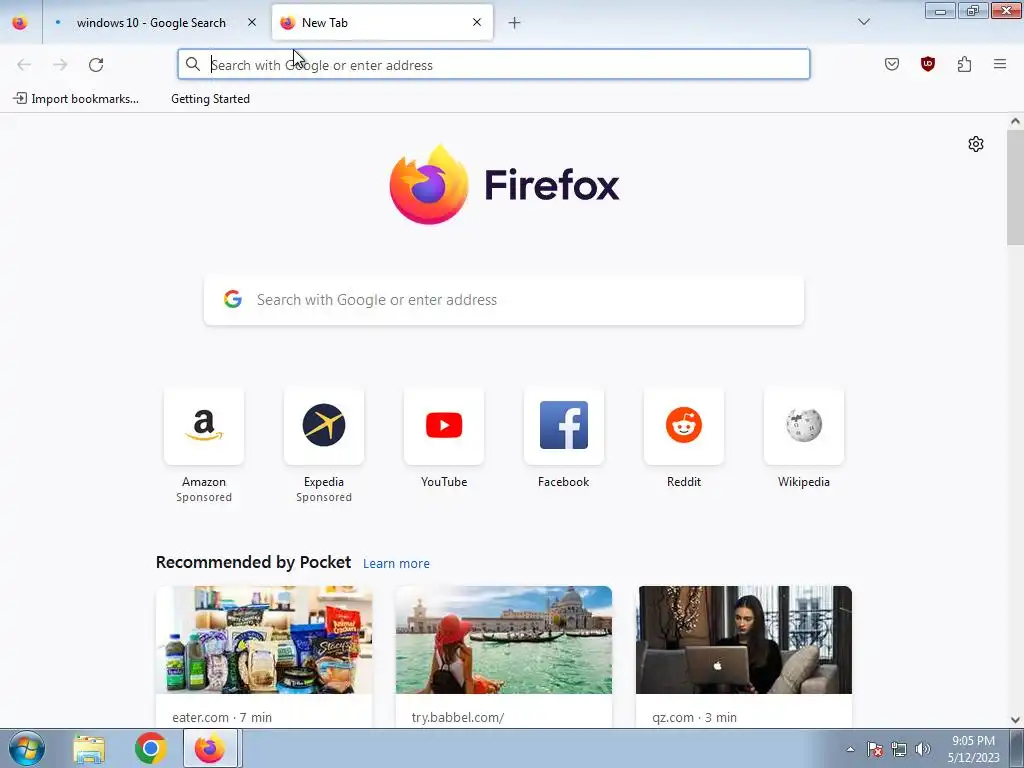This screenshot has height=768, width=1024.
Task: Close the New Tab tab
Action: (477, 23)
